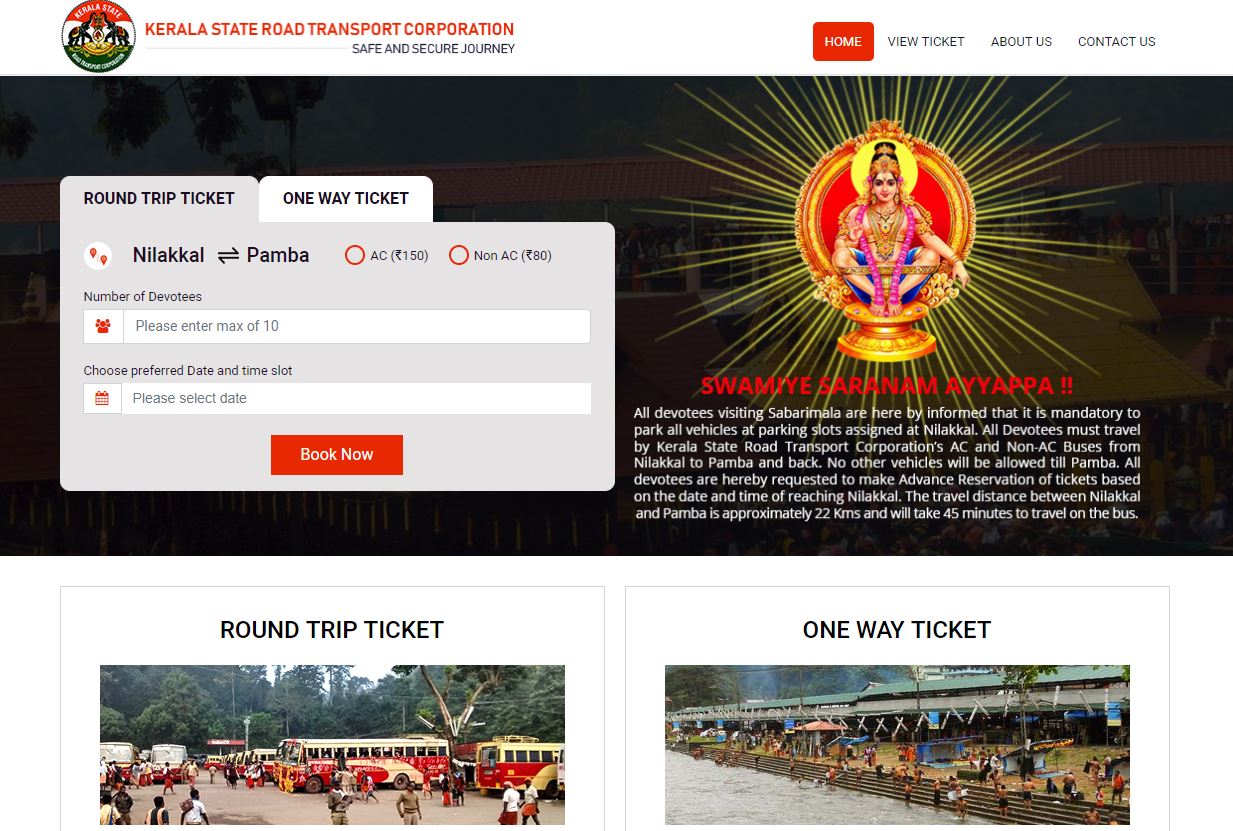1233x831 pixels.
Task: Switch to the One Way Ticket tab
Action: [346, 199]
